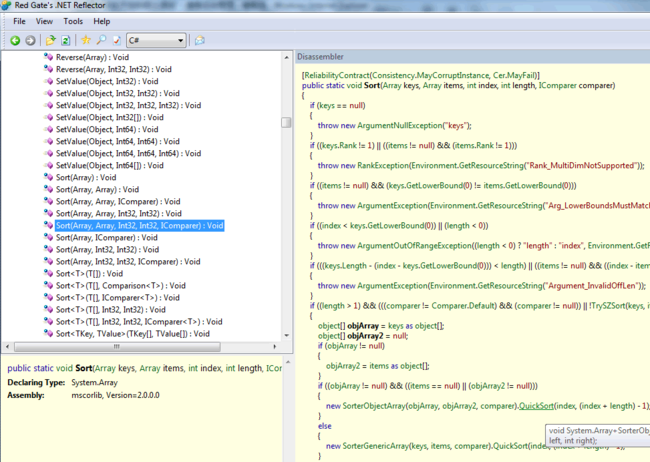This screenshot has width=650, height=462.
Task: Open the Help menu
Action: coord(102,21)
